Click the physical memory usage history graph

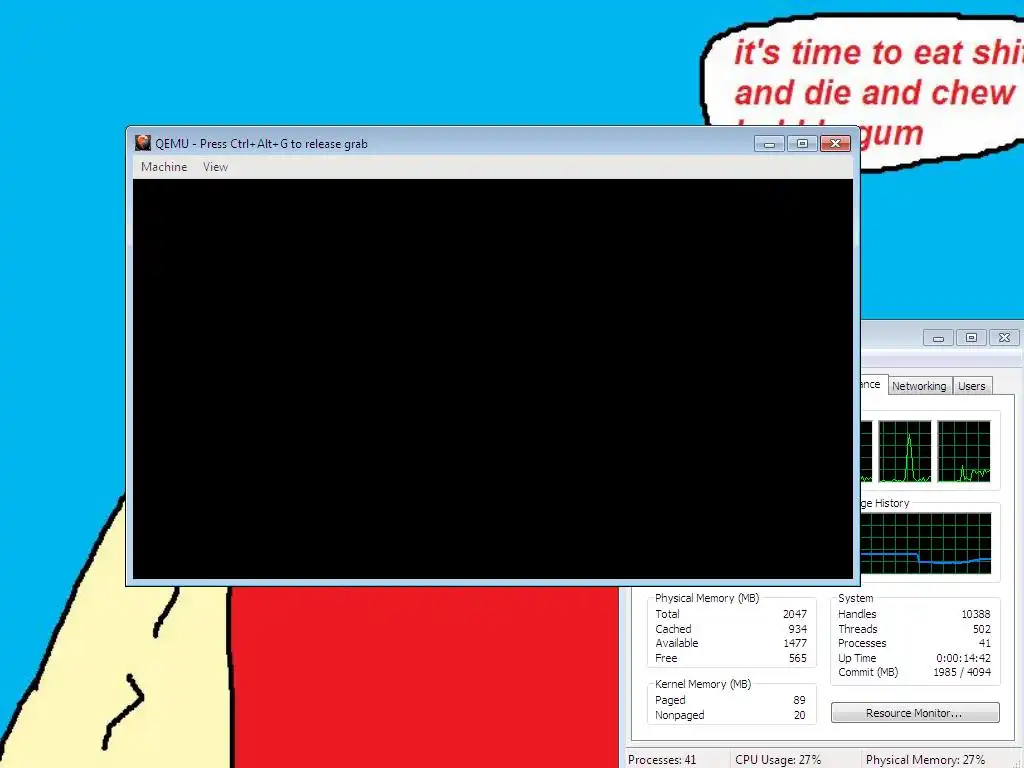coord(925,543)
